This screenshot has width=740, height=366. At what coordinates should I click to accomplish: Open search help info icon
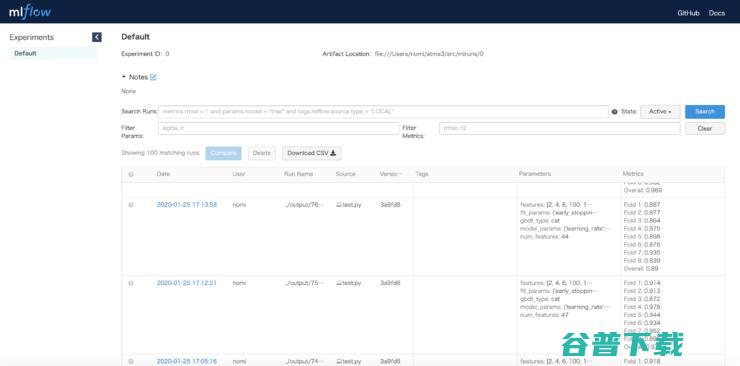pos(614,112)
